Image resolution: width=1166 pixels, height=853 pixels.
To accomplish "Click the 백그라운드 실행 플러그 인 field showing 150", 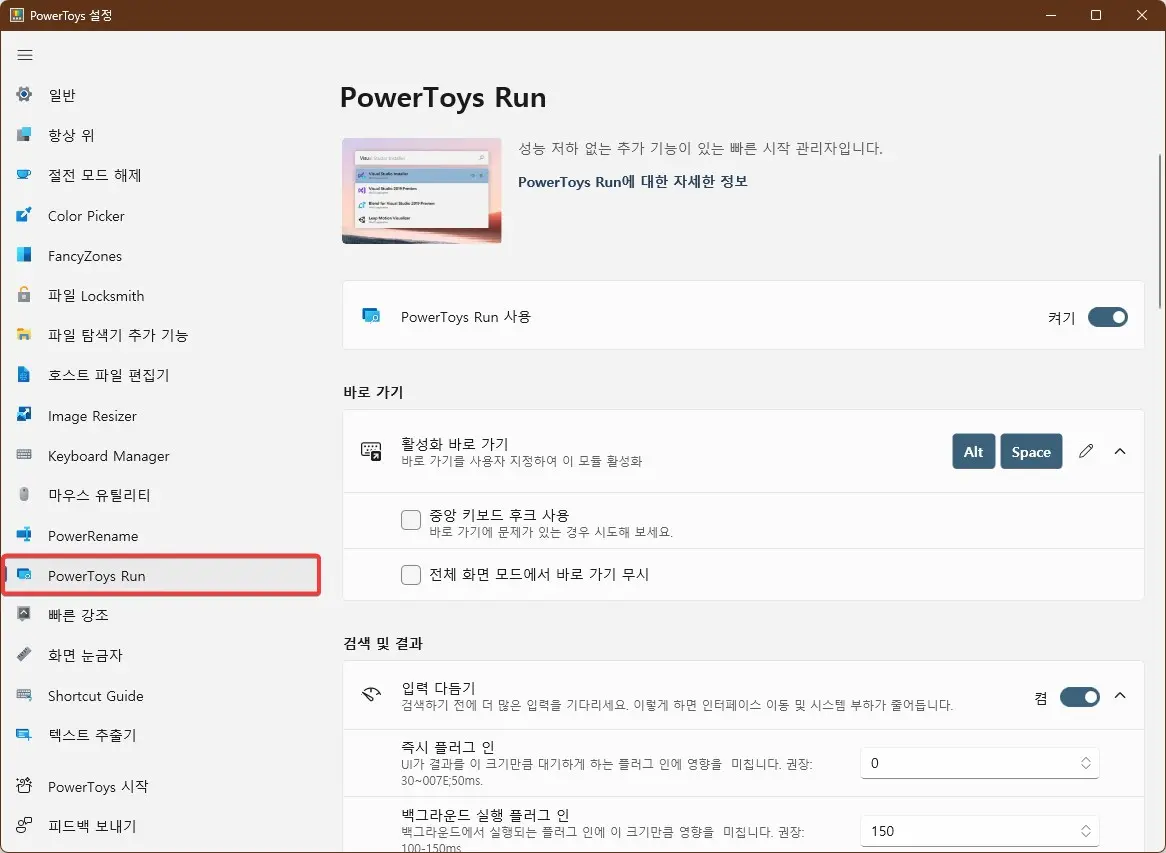I will (x=979, y=831).
